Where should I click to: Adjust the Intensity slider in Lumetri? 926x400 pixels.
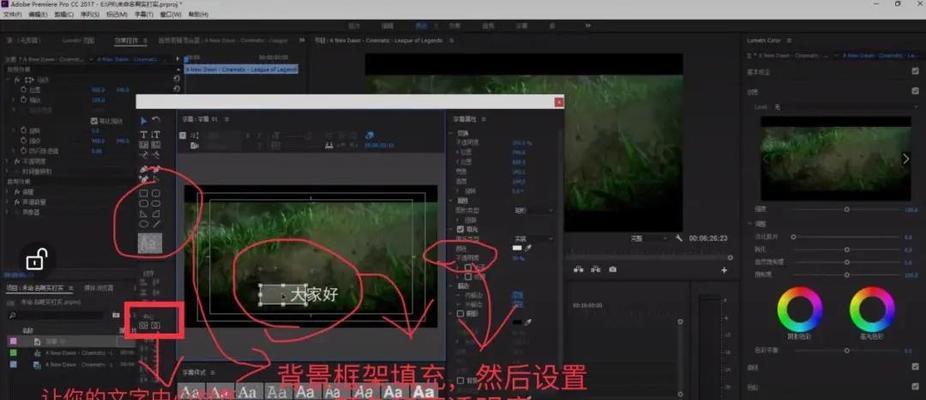[x=847, y=209]
